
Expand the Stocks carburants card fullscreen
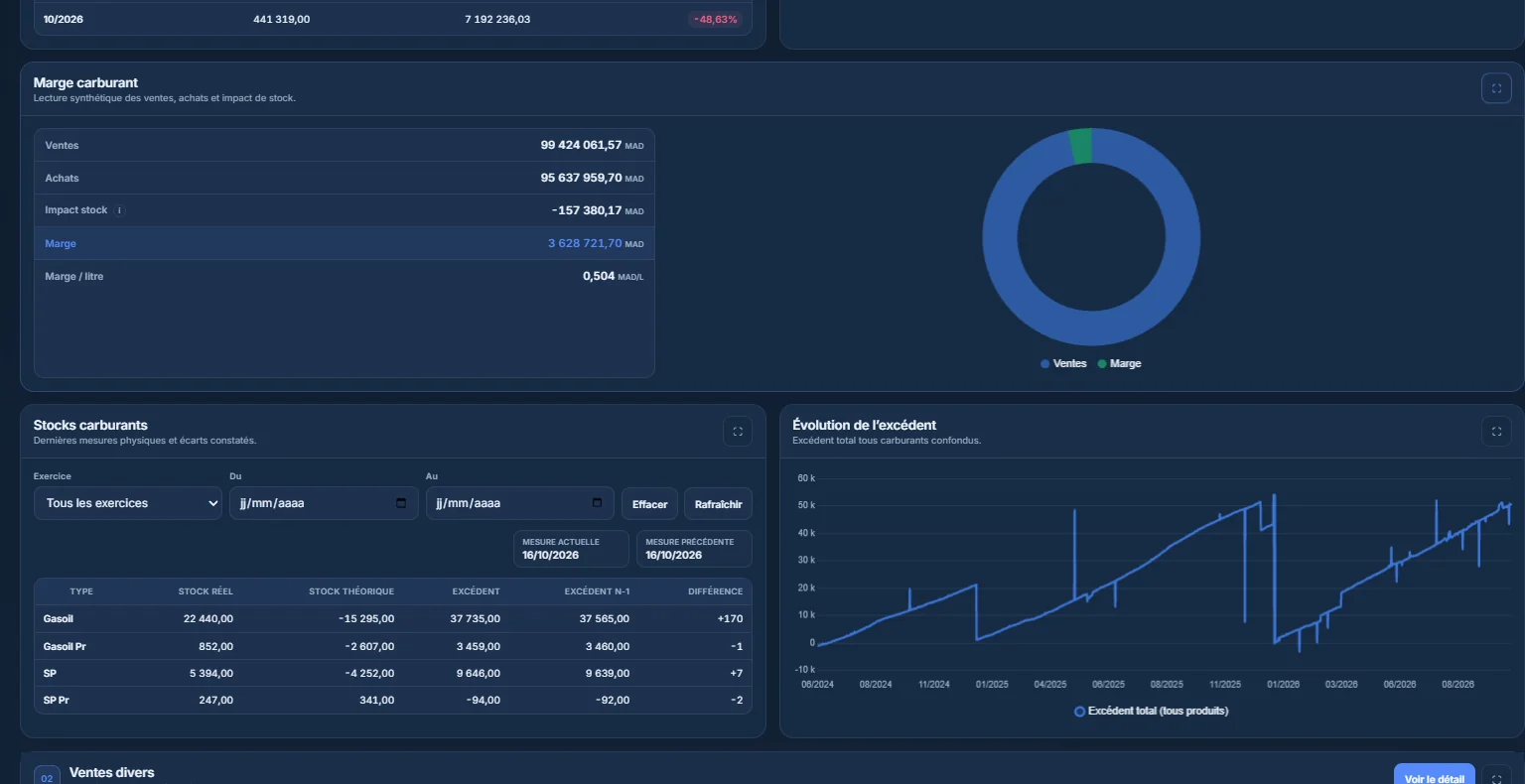738,432
